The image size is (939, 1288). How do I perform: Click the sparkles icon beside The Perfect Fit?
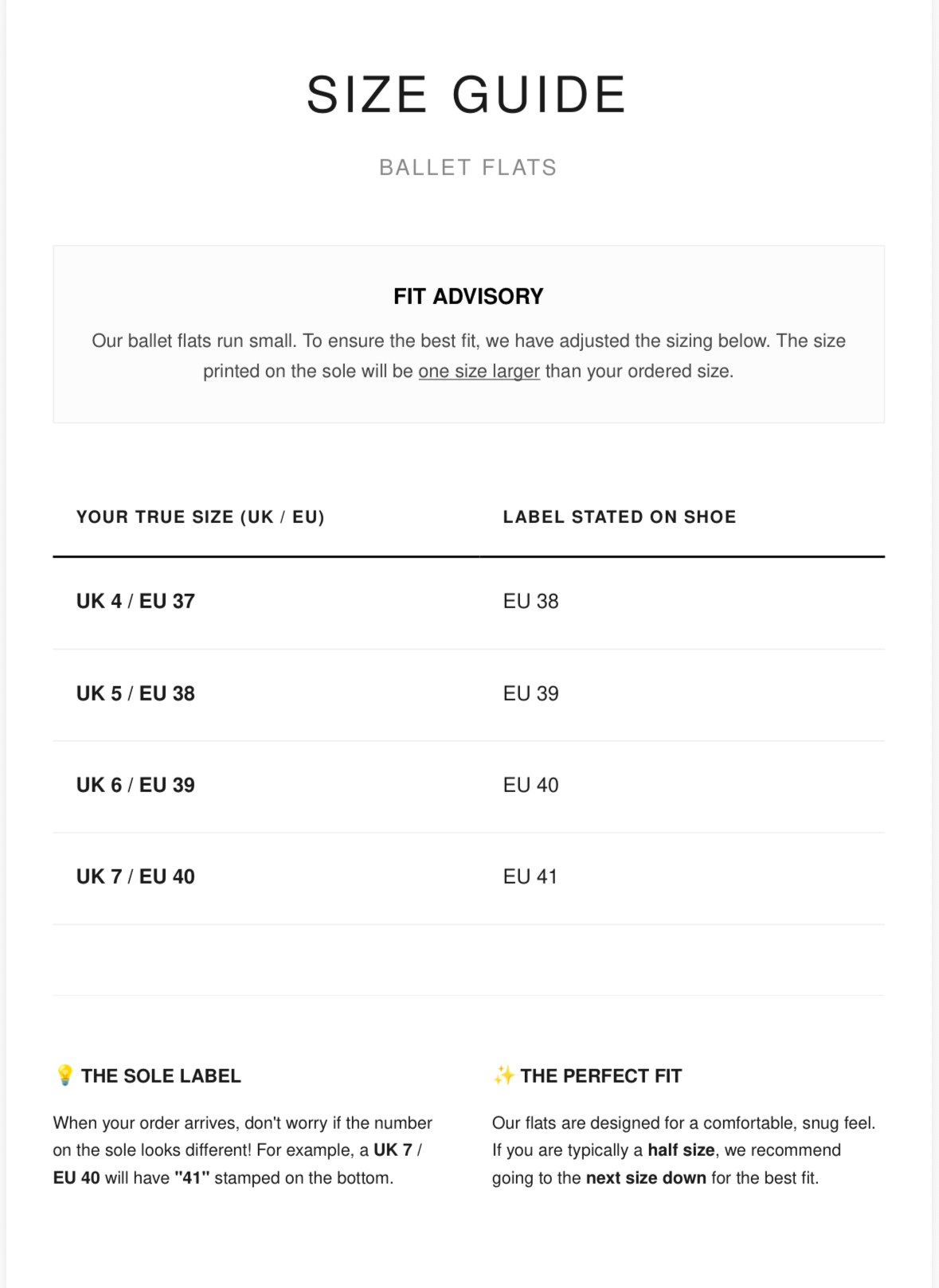504,1075
